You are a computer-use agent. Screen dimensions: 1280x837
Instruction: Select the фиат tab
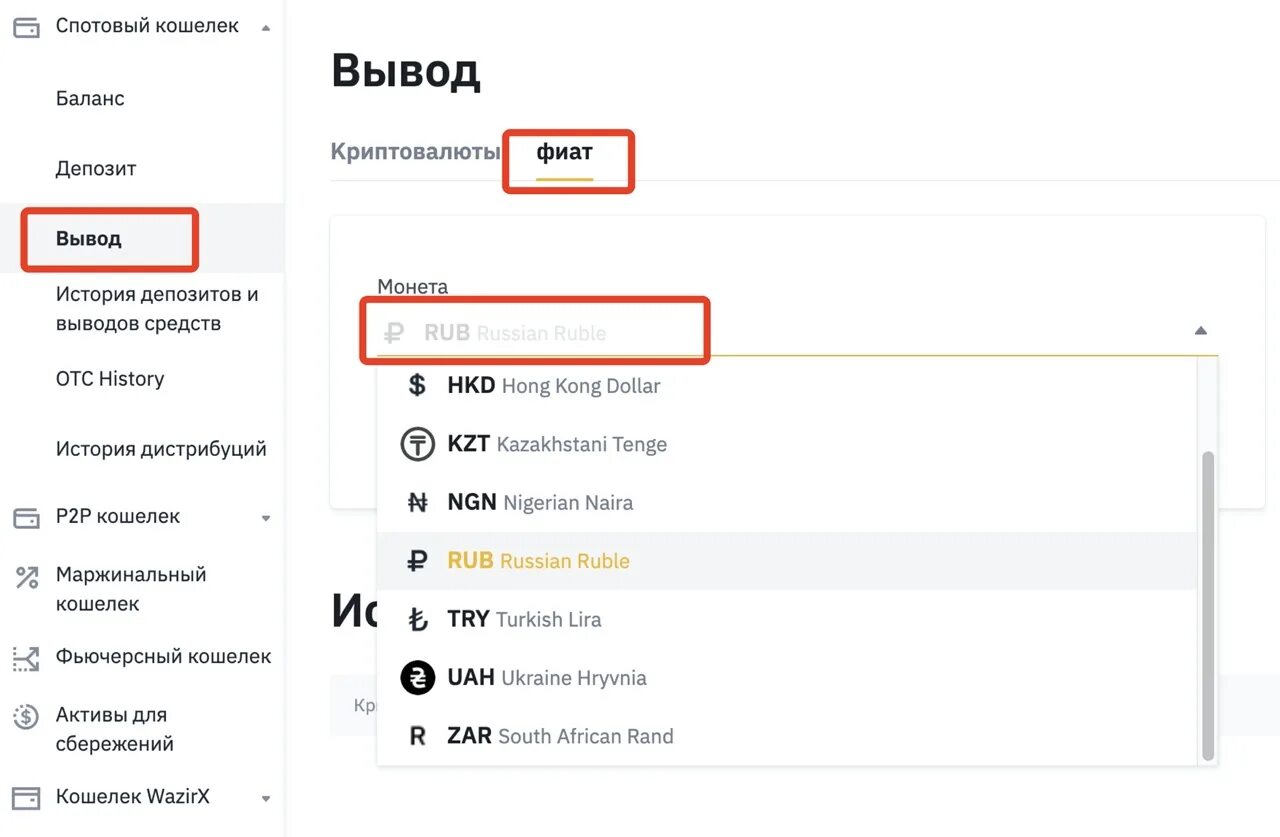pos(565,153)
